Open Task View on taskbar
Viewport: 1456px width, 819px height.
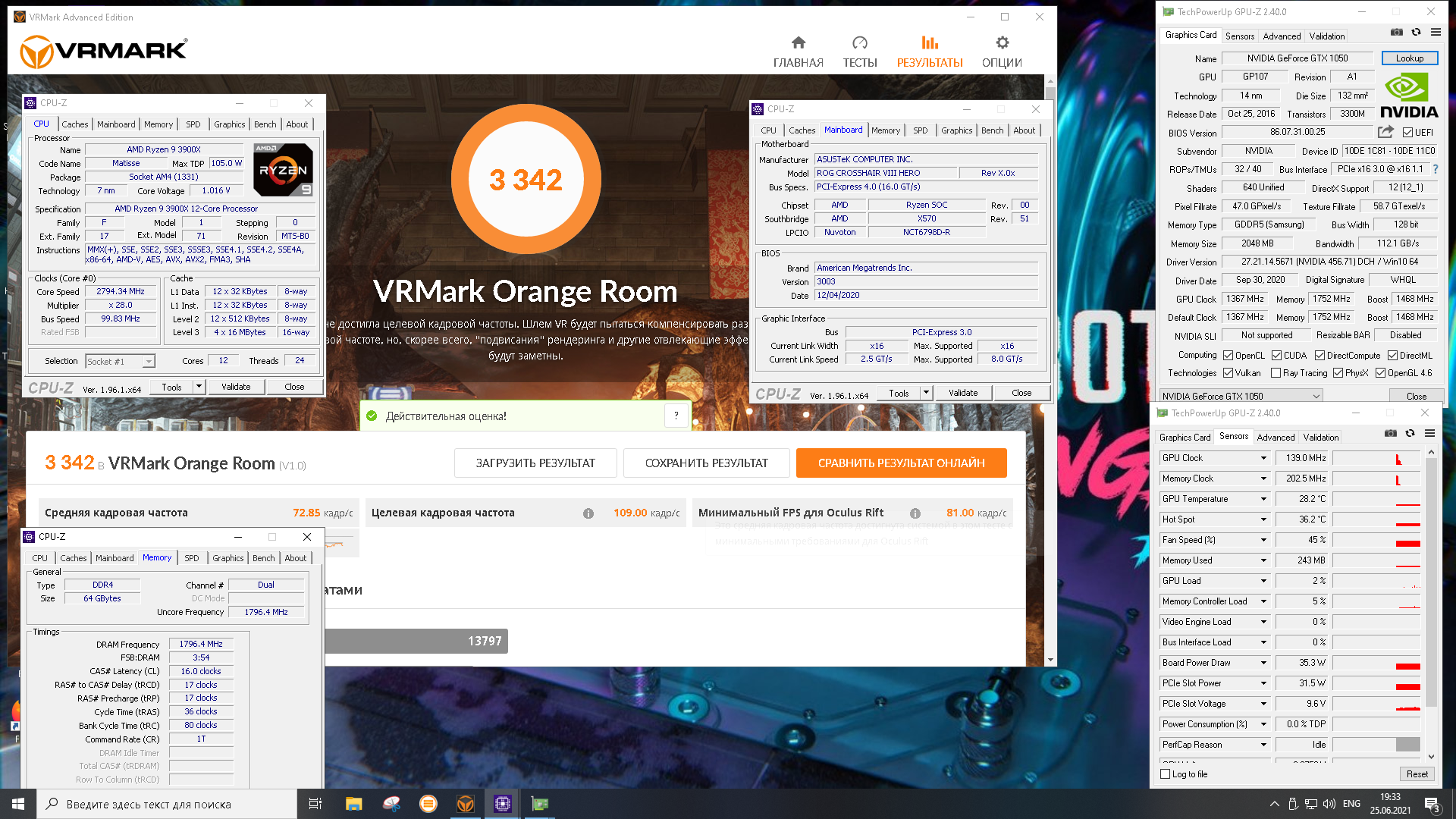(x=315, y=804)
